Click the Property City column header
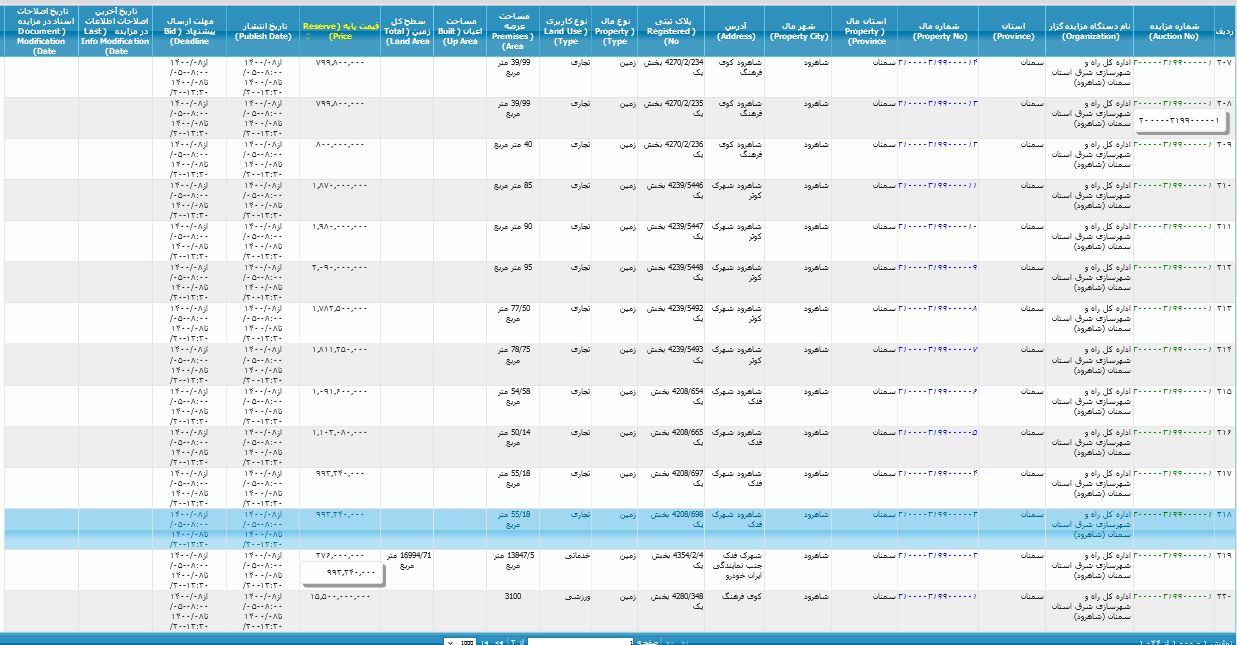The height and width of the screenshot is (645, 1237). click(x=798, y=28)
